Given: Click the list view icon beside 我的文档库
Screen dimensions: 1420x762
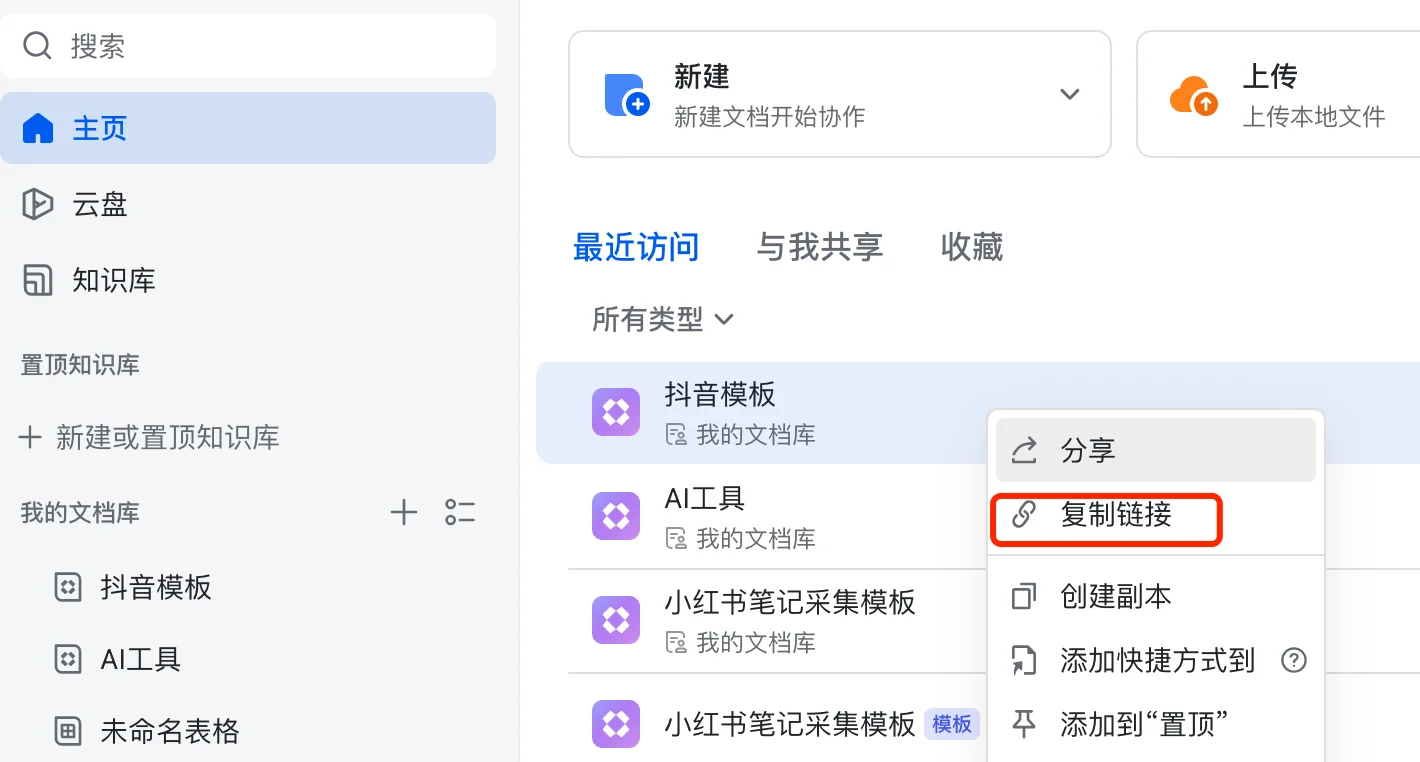Looking at the screenshot, I should point(460,513).
